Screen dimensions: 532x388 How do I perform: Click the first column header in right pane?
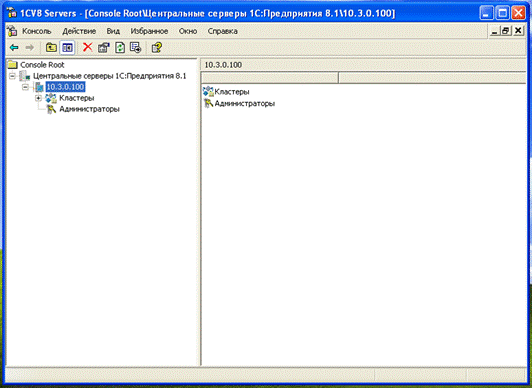[270, 78]
